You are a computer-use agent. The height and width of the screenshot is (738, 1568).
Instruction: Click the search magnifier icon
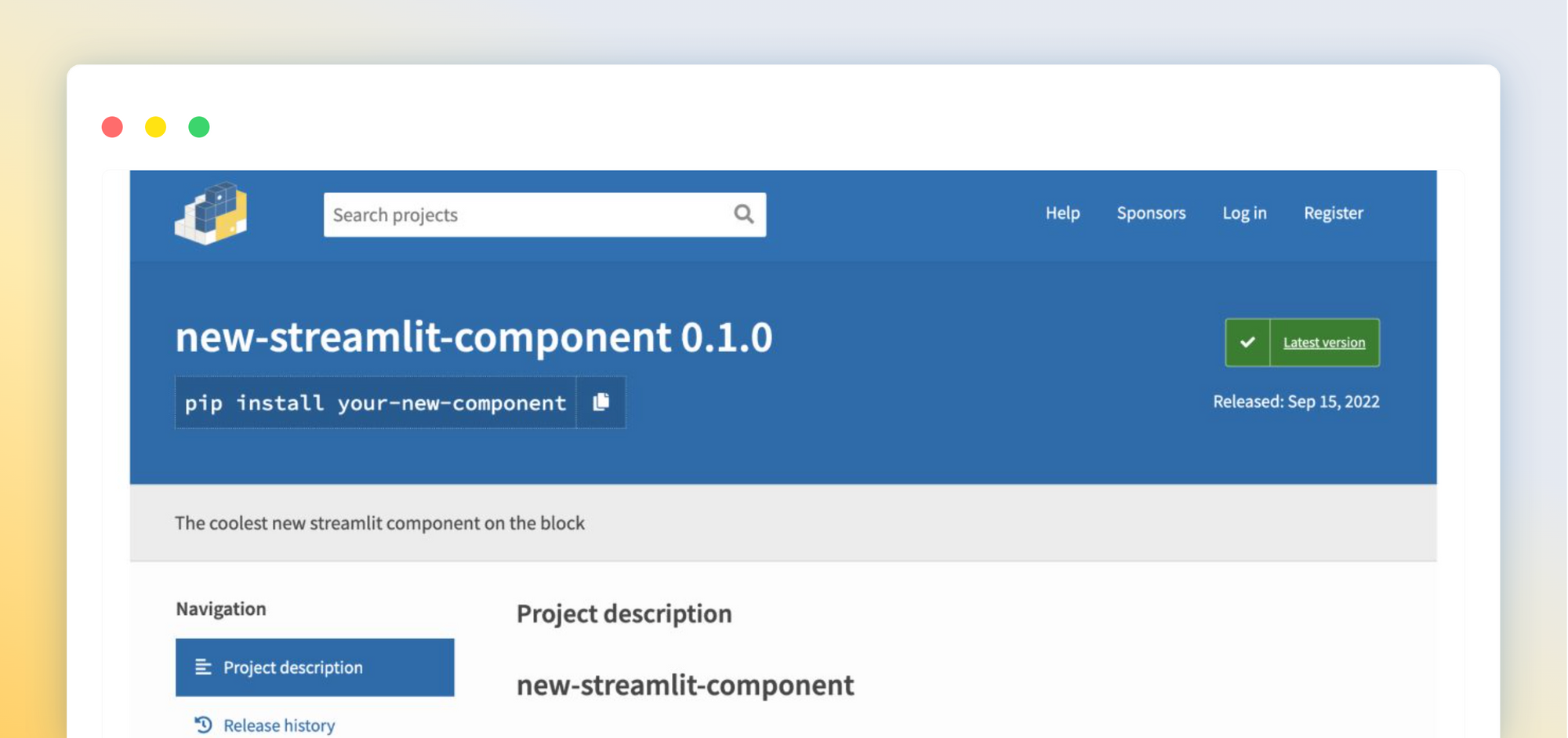(742, 213)
